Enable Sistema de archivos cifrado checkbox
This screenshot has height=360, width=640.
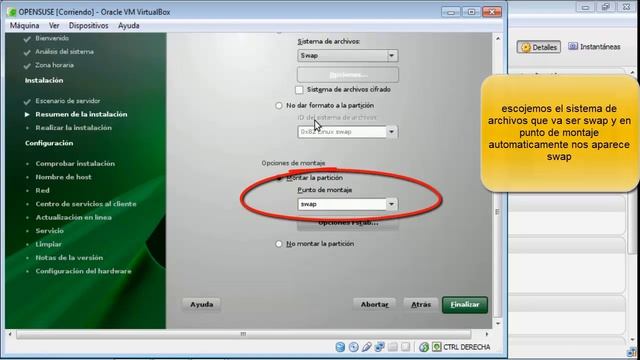point(299,90)
